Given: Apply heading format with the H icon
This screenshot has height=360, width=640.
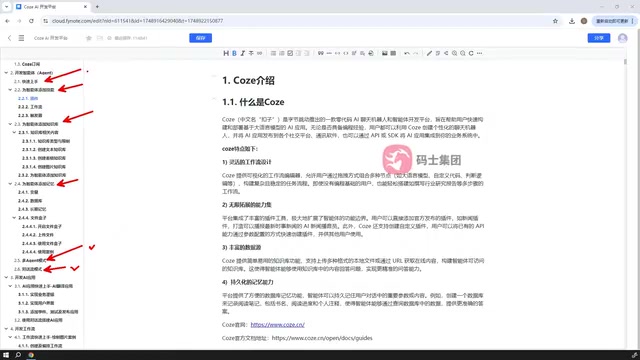Looking at the screenshot, I should point(226,53).
